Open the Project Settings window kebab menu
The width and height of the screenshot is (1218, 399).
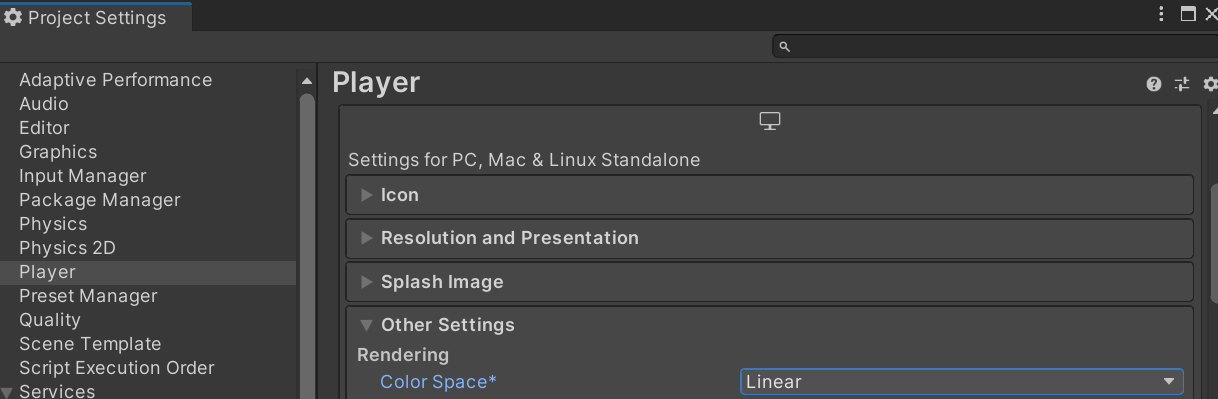point(1161,14)
